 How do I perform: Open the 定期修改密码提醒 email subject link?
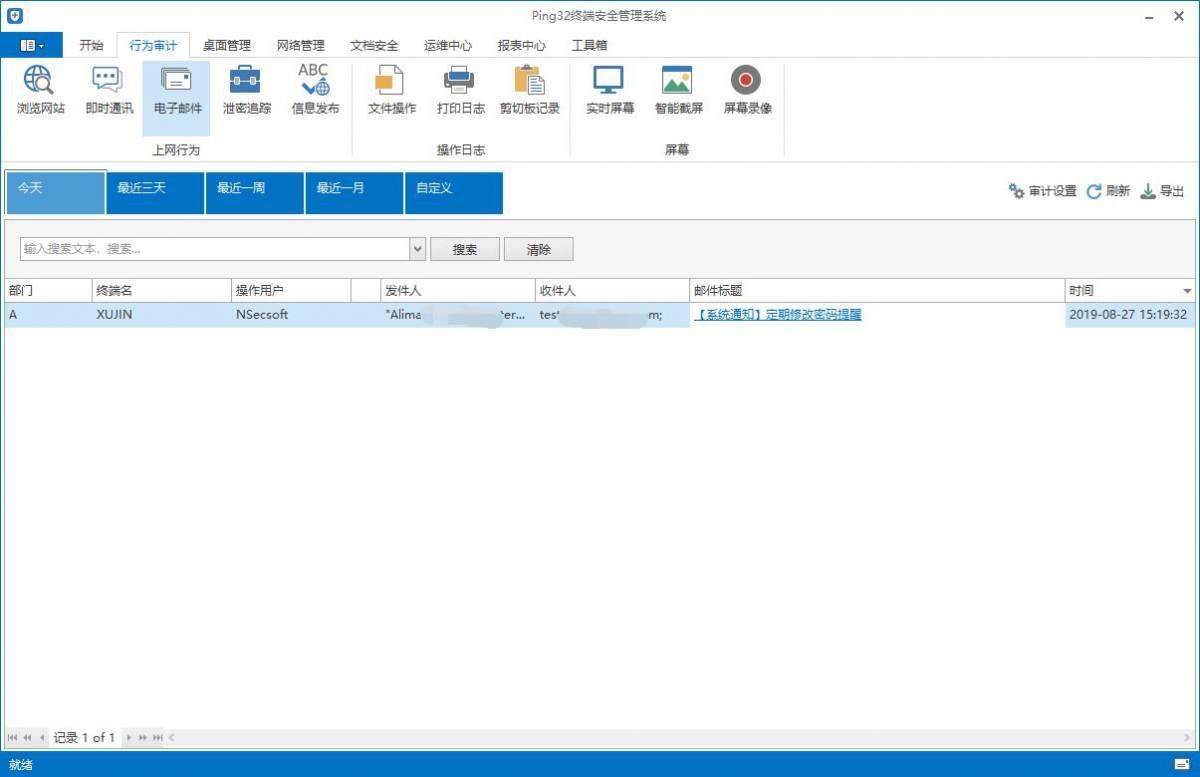(778, 314)
